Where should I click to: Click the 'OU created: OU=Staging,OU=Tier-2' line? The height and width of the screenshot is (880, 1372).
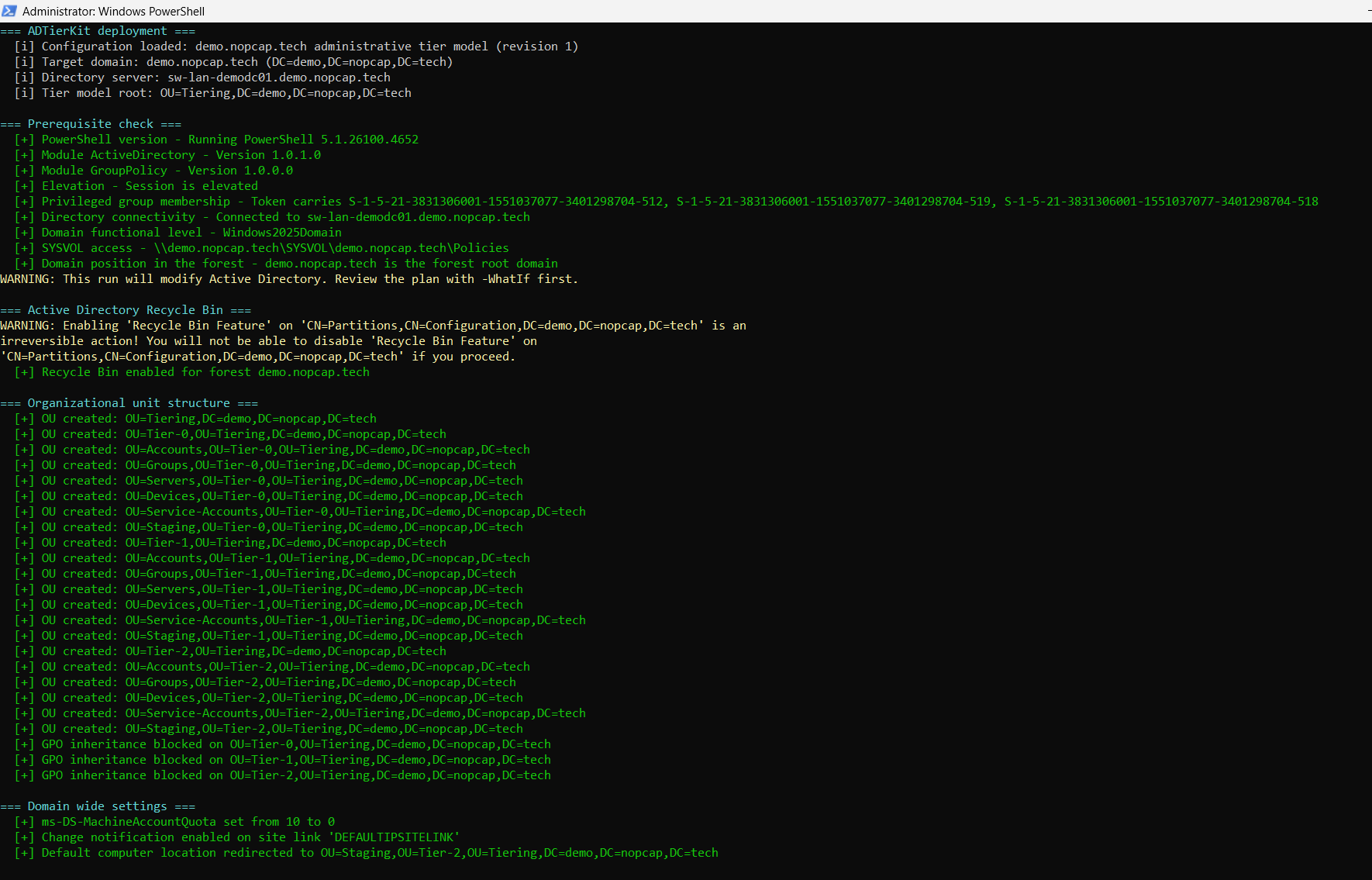coord(268,729)
